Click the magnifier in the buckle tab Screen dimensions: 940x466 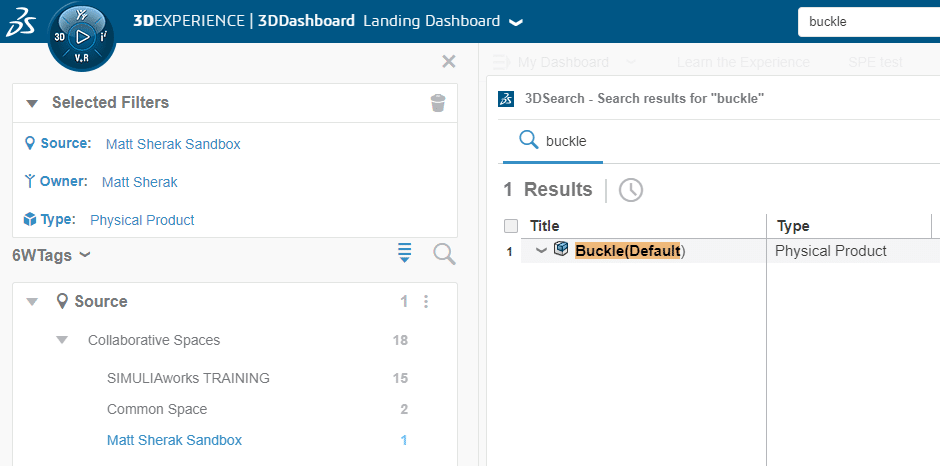coord(529,140)
